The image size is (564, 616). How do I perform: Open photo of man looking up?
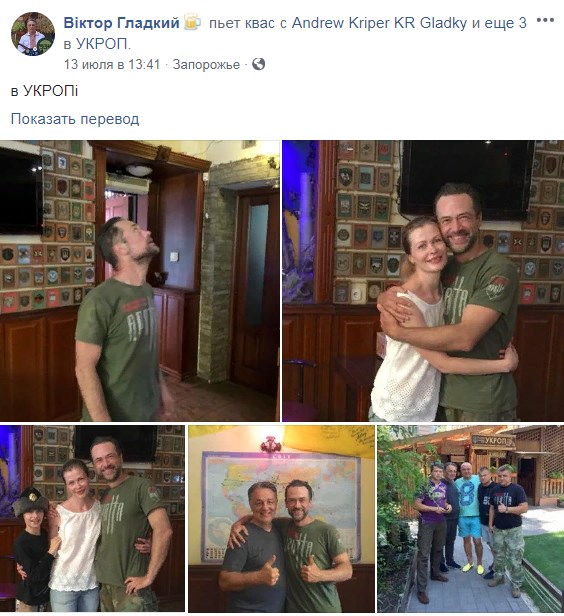[140, 280]
